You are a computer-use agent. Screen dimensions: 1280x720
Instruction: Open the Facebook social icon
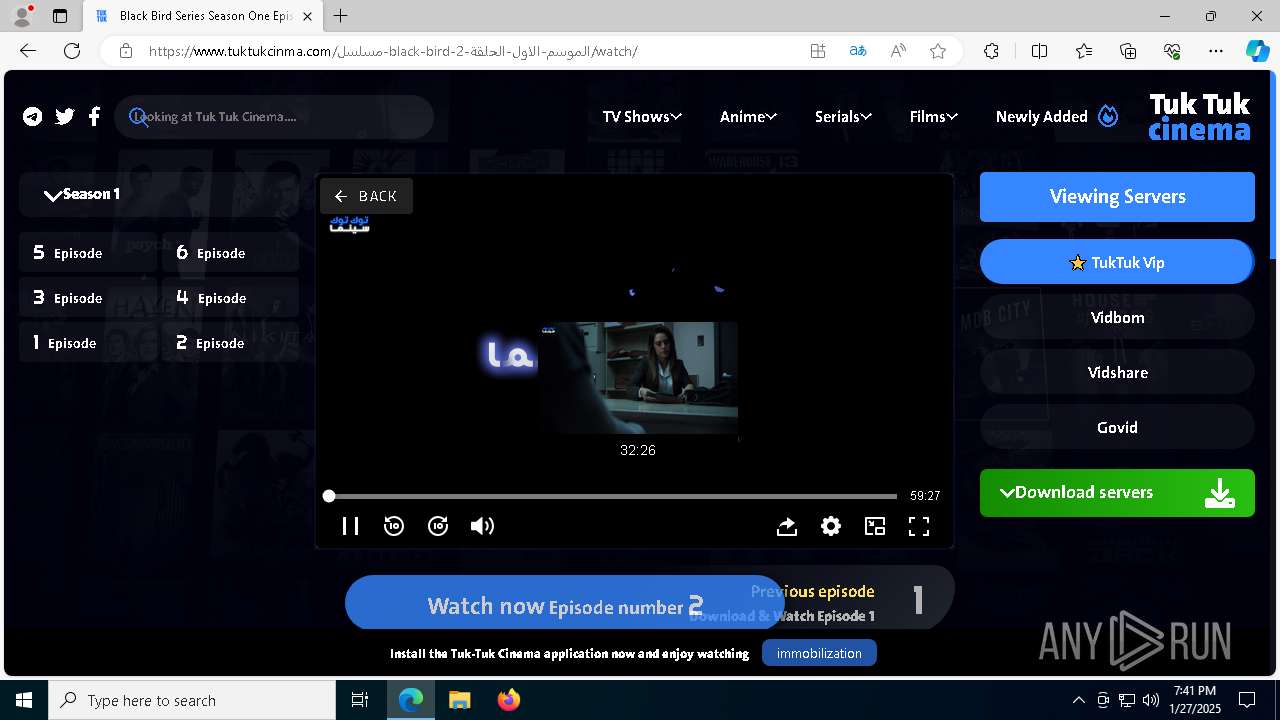(94, 117)
